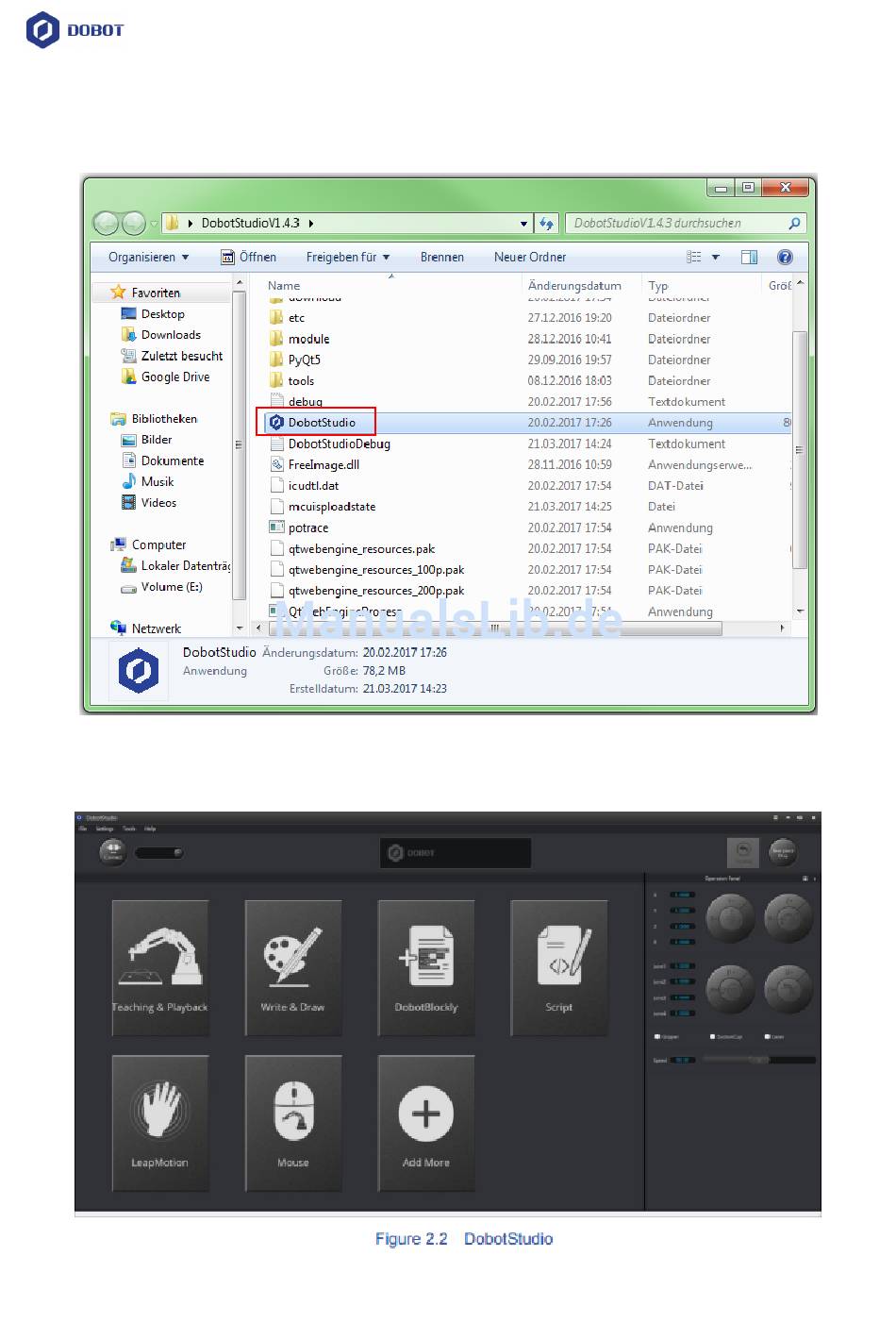The height and width of the screenshot is (1340, 896).
Task: Select the DobotStudio serial port dropdown
Action: tap(158, 853)
